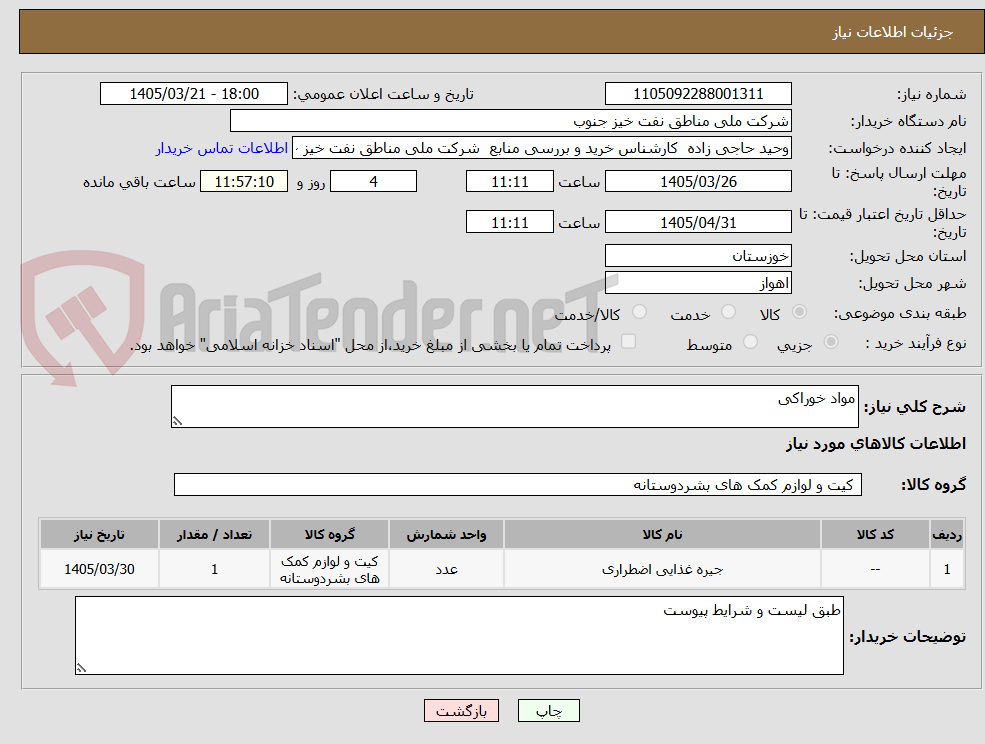Click the delivery province field خوزستان
Viewport: 985px width, 744px height.
(698, 256)
